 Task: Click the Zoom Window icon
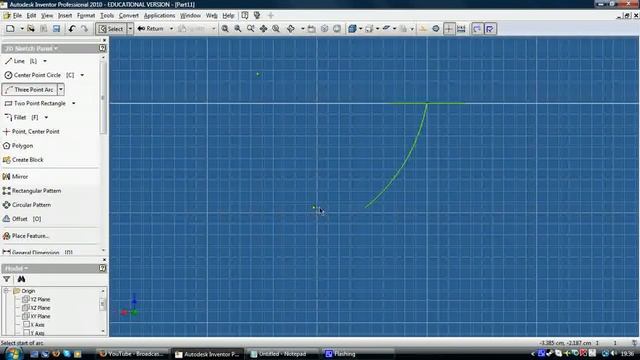pyautogui.click(x=238, y=29)
